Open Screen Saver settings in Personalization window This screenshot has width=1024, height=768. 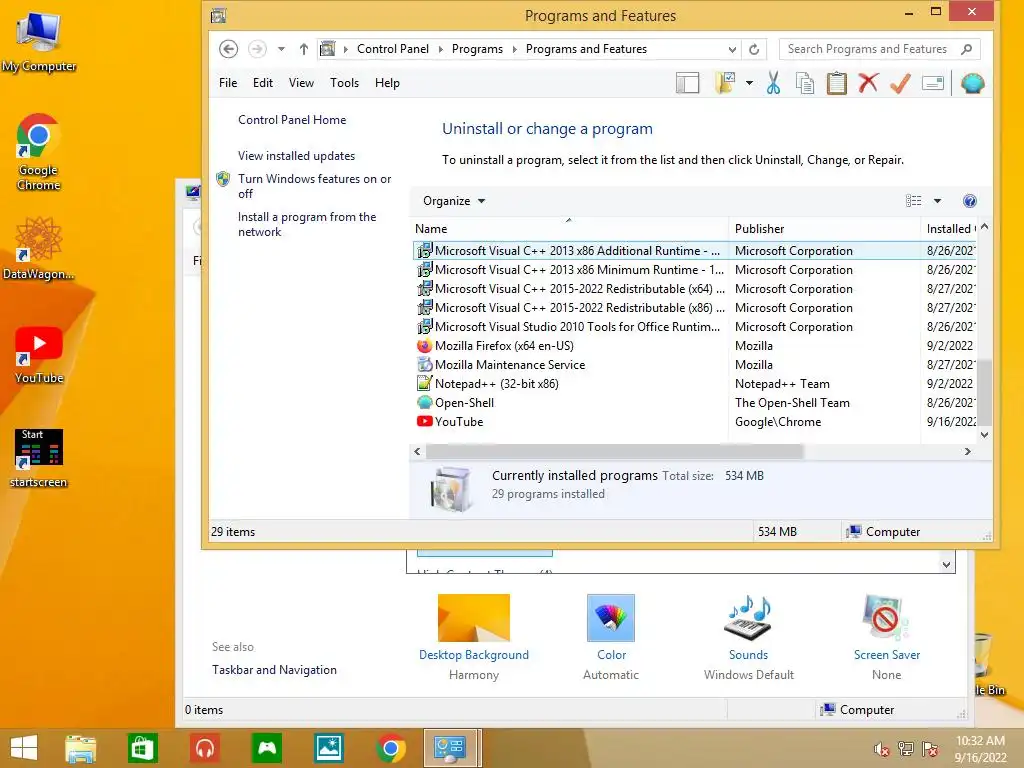(886, 637)
